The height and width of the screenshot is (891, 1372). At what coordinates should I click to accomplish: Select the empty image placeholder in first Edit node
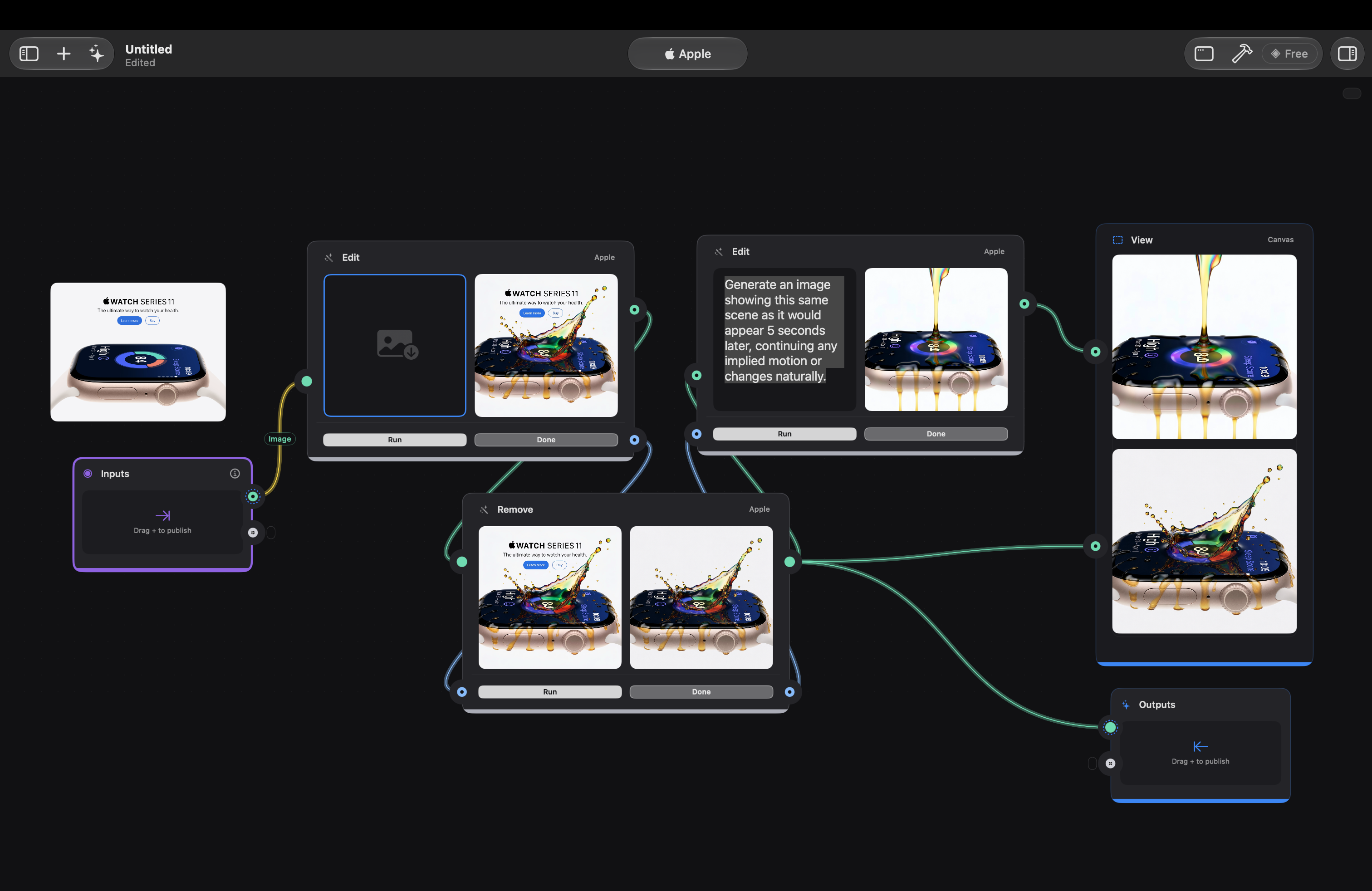coord(395,345)
